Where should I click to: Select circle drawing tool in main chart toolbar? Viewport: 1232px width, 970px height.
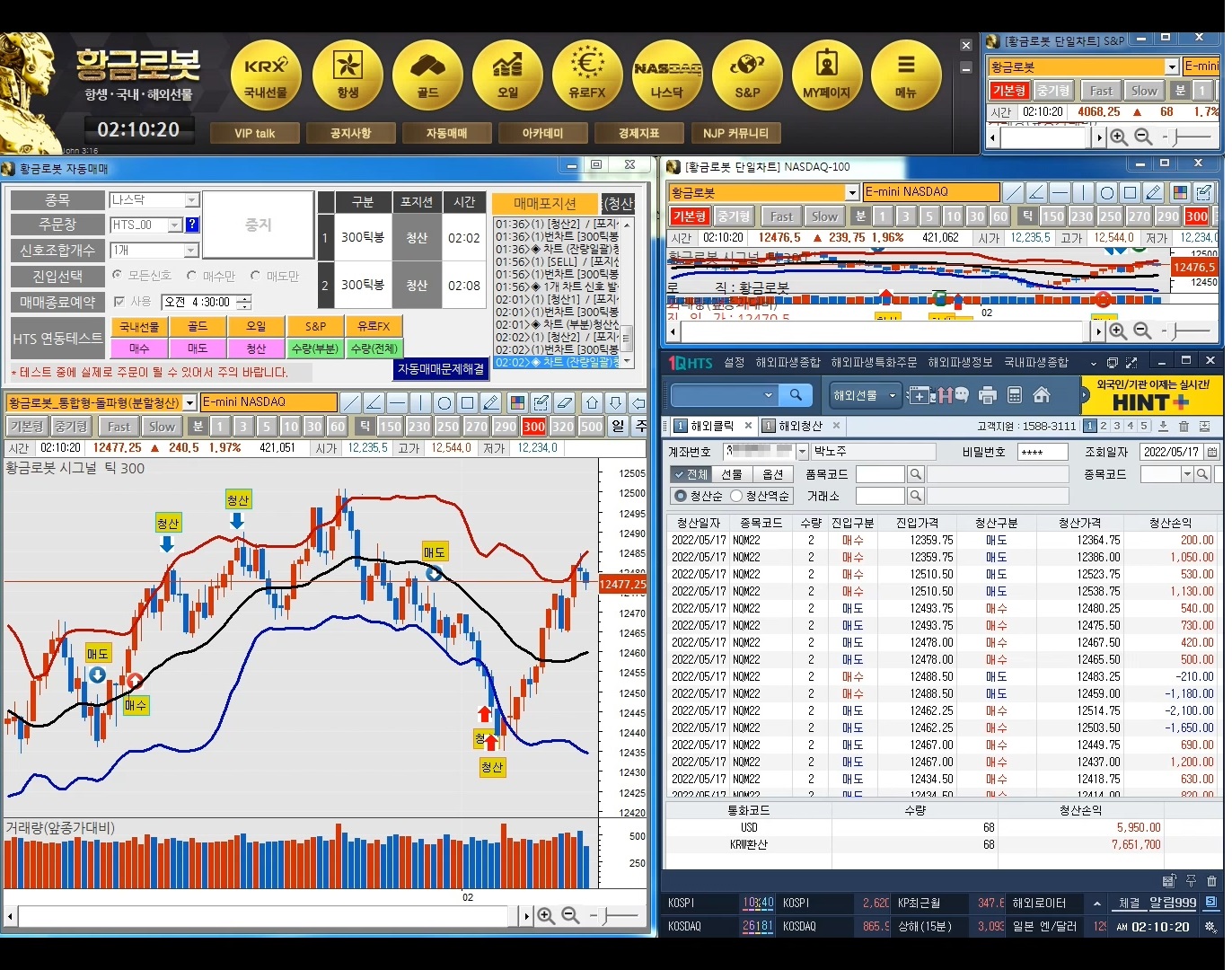444,402
